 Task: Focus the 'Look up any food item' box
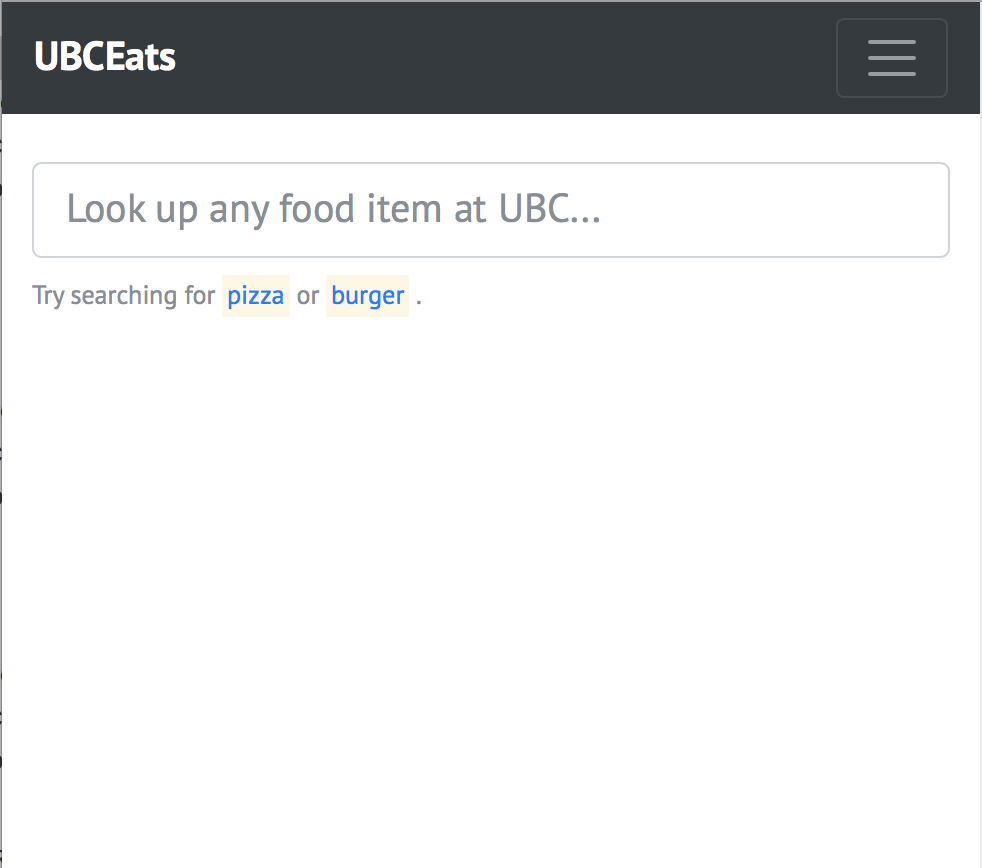[x=490, y=210]
